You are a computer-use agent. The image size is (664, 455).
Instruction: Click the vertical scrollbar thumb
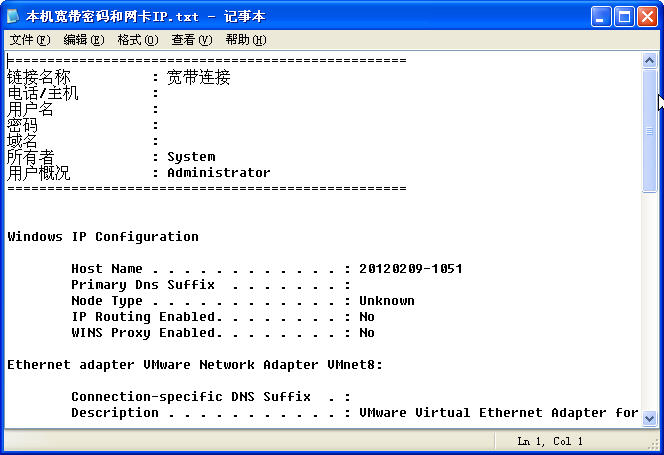coord(649,131)
